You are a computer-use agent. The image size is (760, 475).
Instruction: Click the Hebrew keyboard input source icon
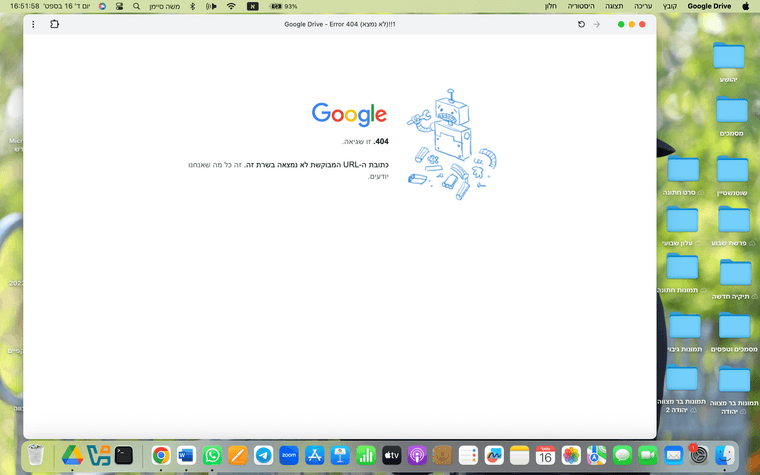[253, 6]
